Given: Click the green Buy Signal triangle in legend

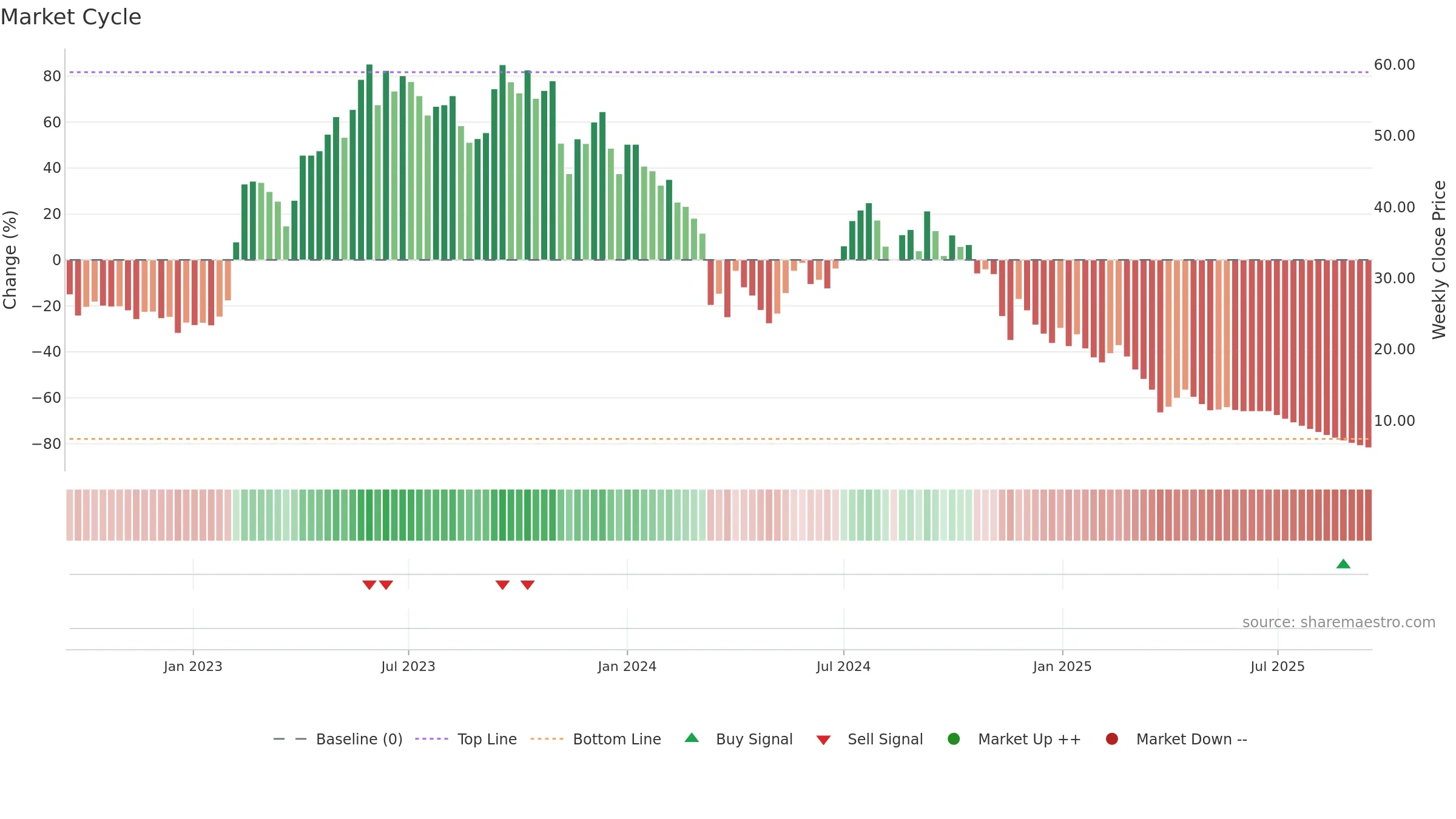Looking at the screenshot, I should (x=692, y=738).
